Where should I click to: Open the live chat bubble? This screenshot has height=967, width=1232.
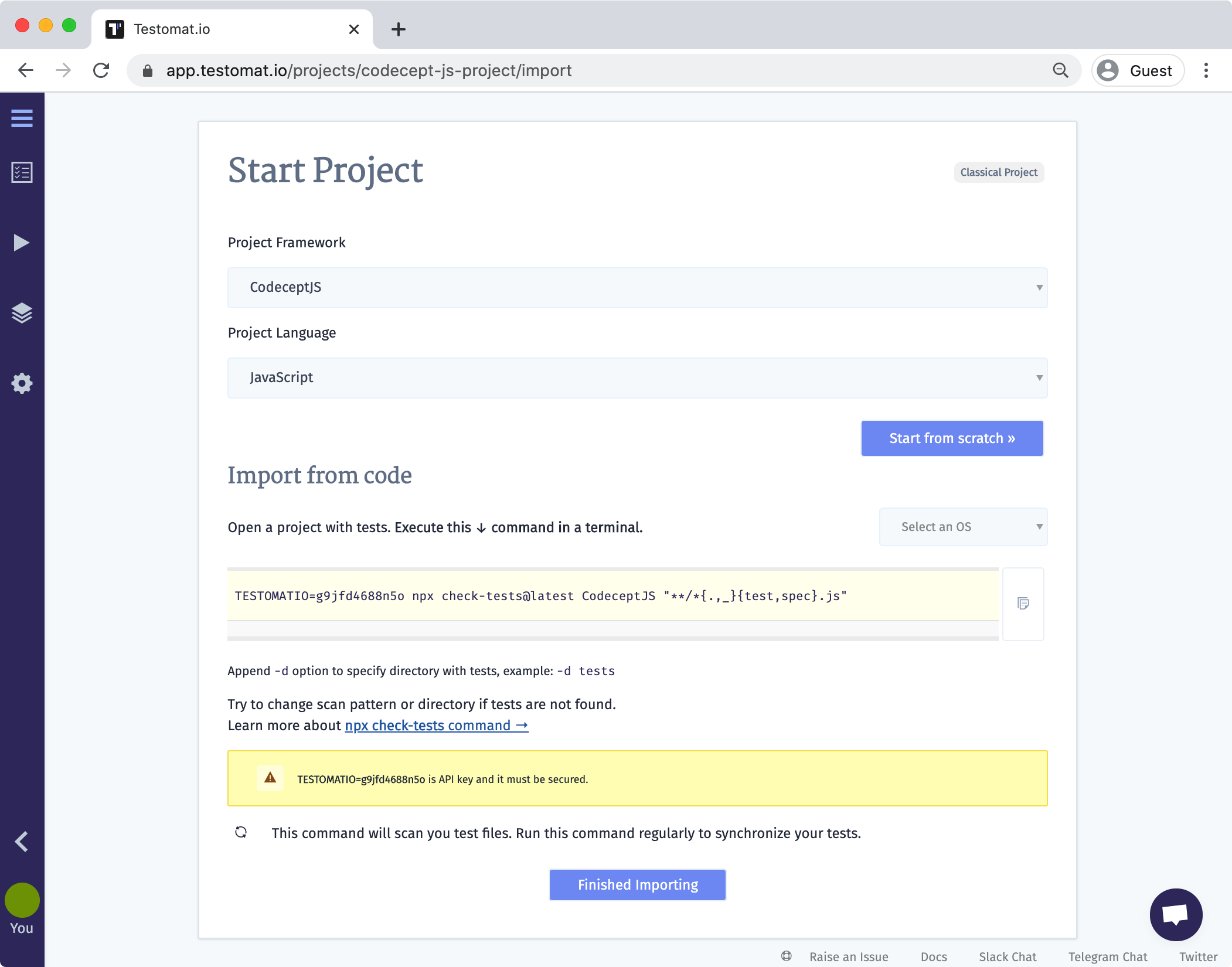(1176, 914)
